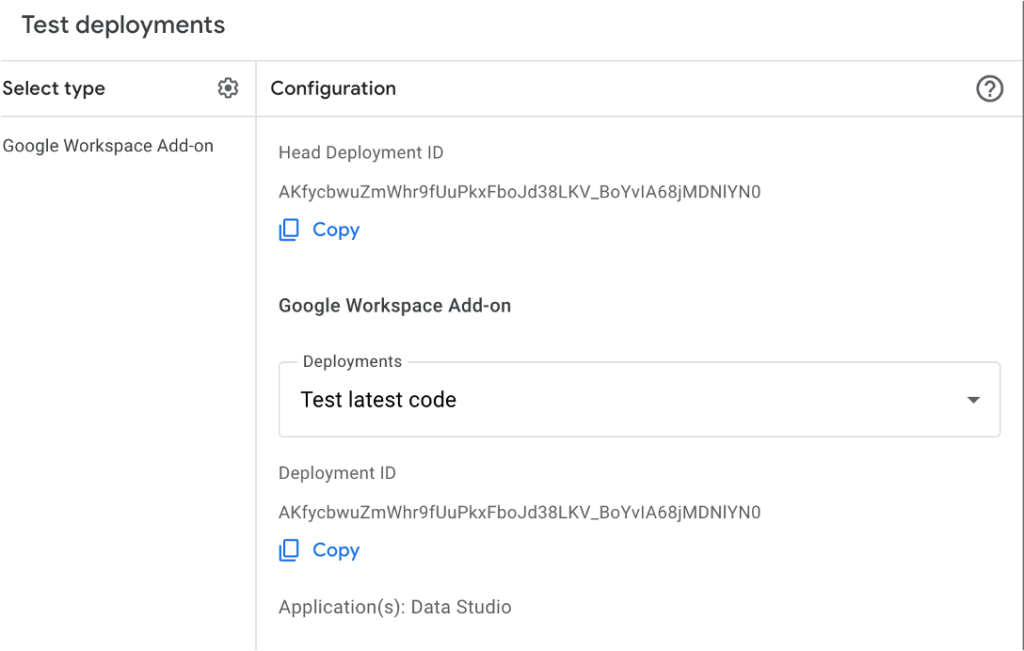Click the Configuration heading
This screenshot has width=1024, height=651.
coord(333,88)
